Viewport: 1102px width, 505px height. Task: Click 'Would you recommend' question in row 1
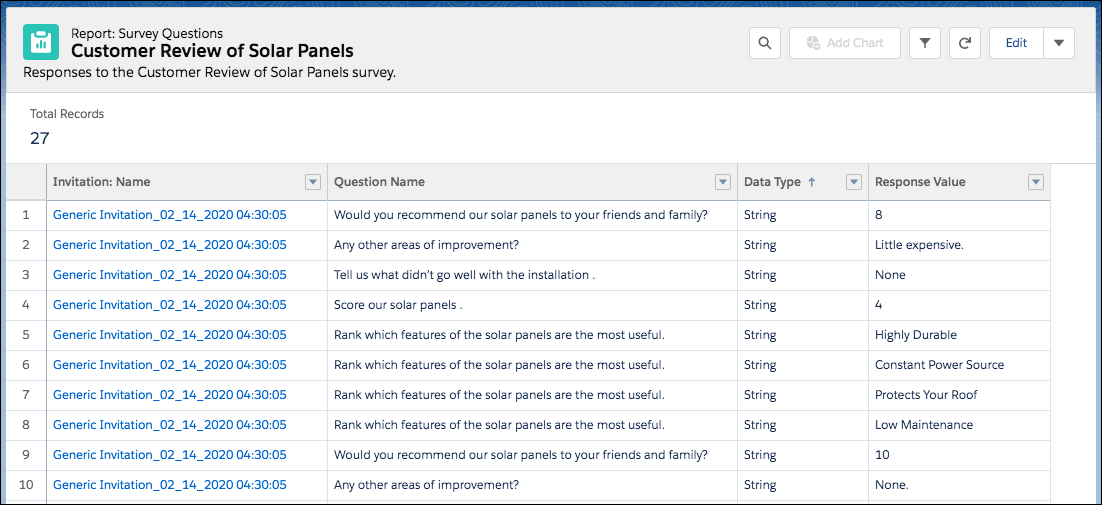click(x=533, y=215)
